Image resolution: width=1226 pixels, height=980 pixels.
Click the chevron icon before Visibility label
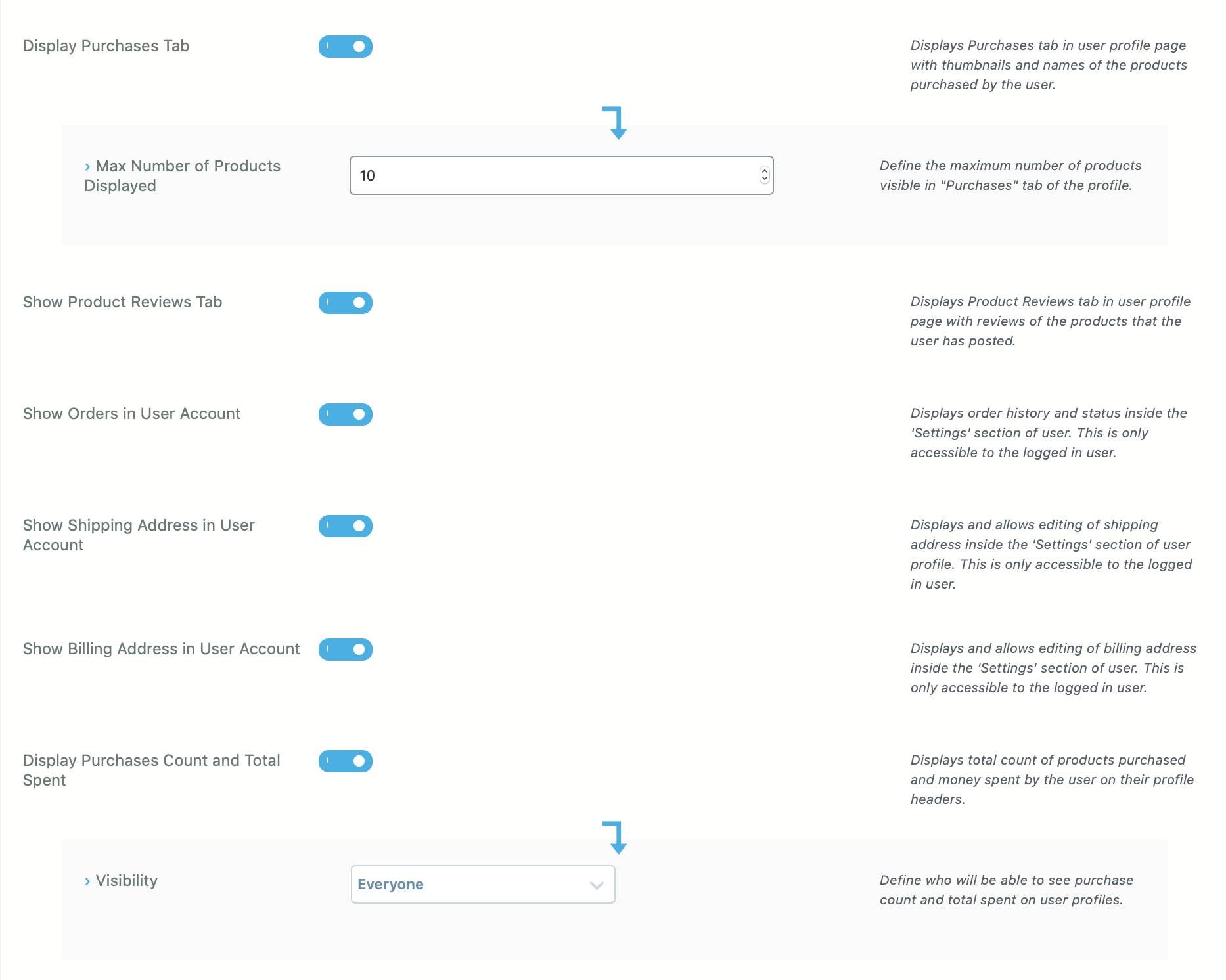[x=87, y=881]
